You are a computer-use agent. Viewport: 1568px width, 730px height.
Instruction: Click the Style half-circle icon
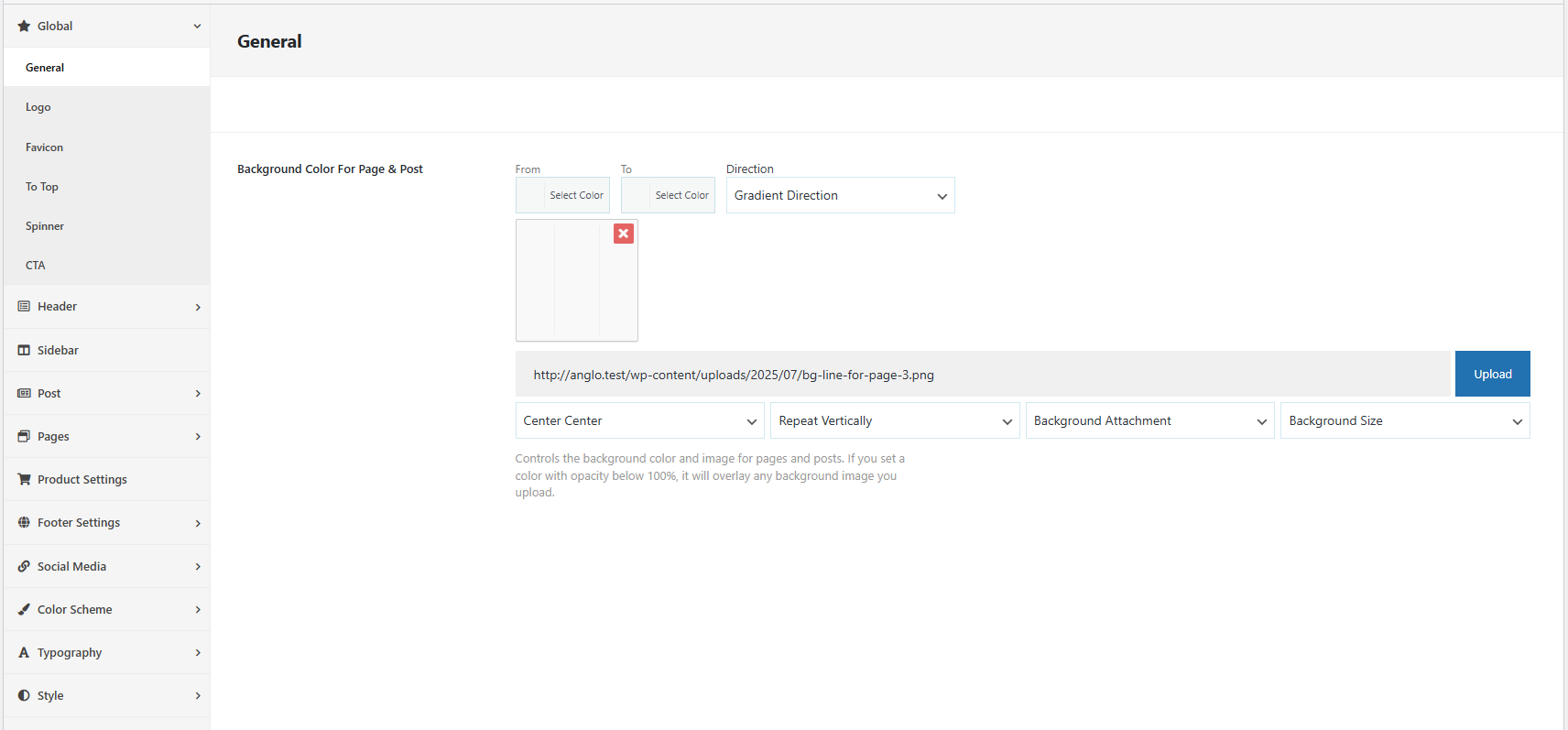(24, 696)
